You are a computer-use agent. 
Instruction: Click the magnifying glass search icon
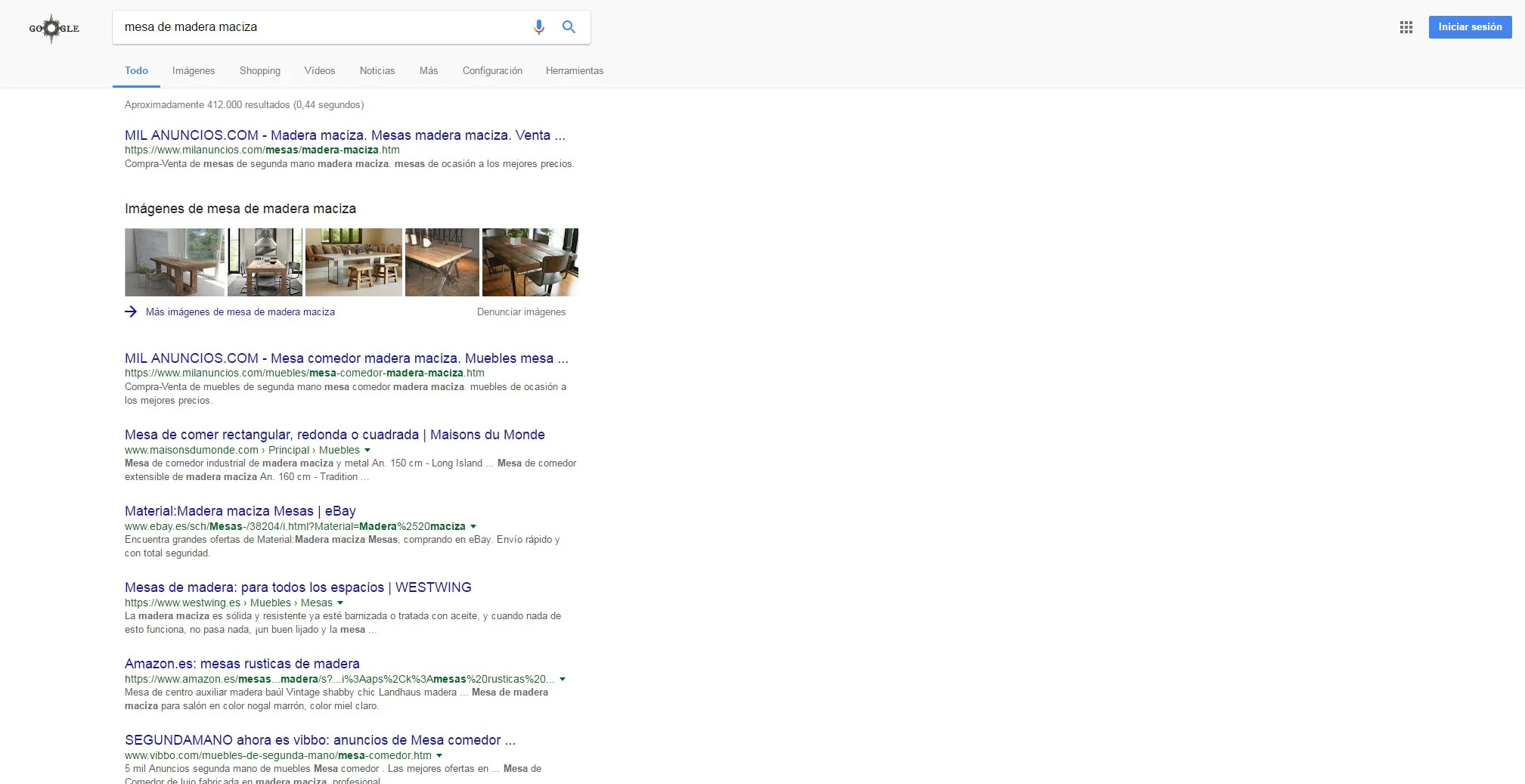pyautogui.click(x=569, y=27)
